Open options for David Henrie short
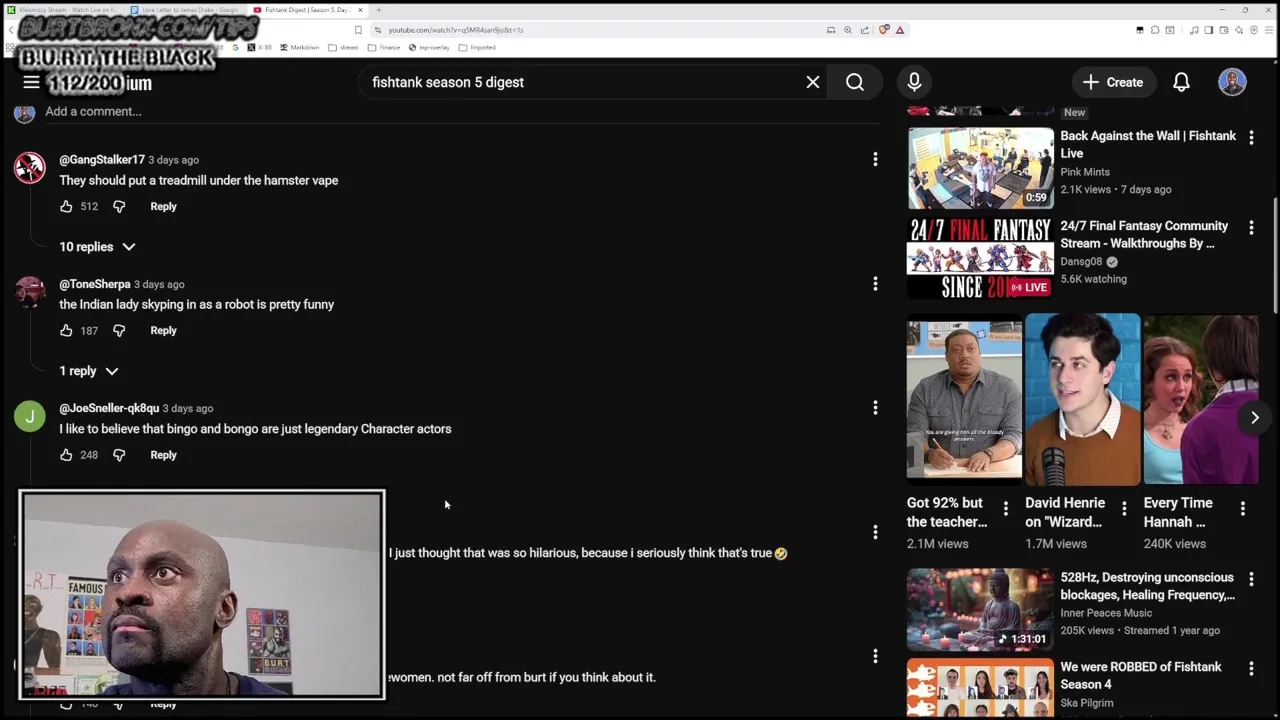Image resolution: width=1280 pixels, height=720 pixels. 1124,509
